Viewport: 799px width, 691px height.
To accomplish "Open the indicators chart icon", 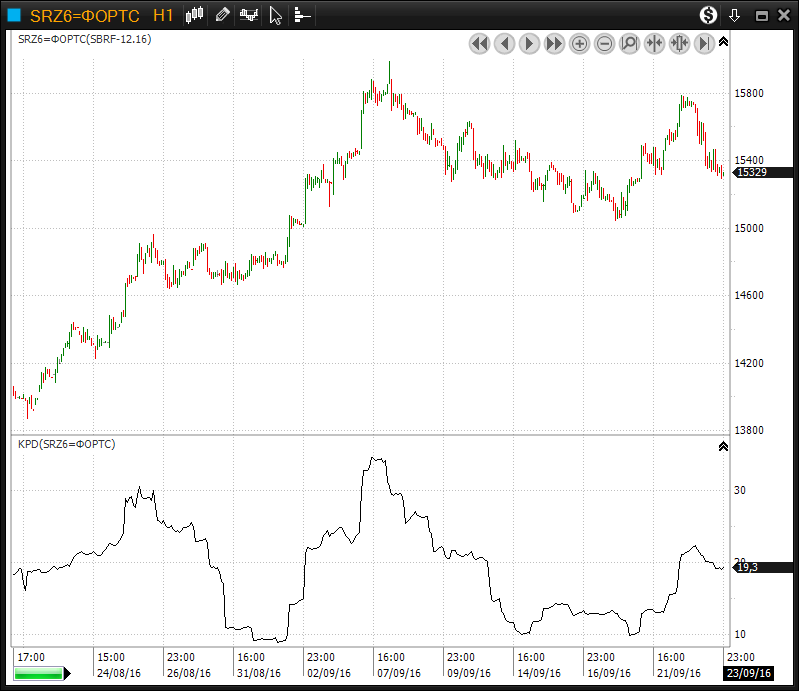I will (x=249, y=15).
